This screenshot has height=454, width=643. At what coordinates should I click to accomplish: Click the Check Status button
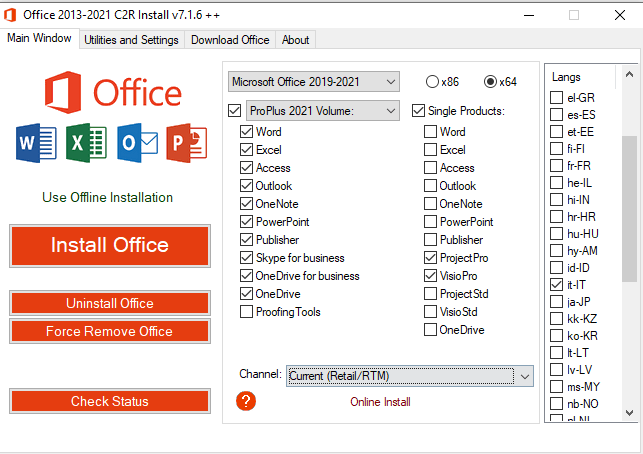(x=110, y=401)
